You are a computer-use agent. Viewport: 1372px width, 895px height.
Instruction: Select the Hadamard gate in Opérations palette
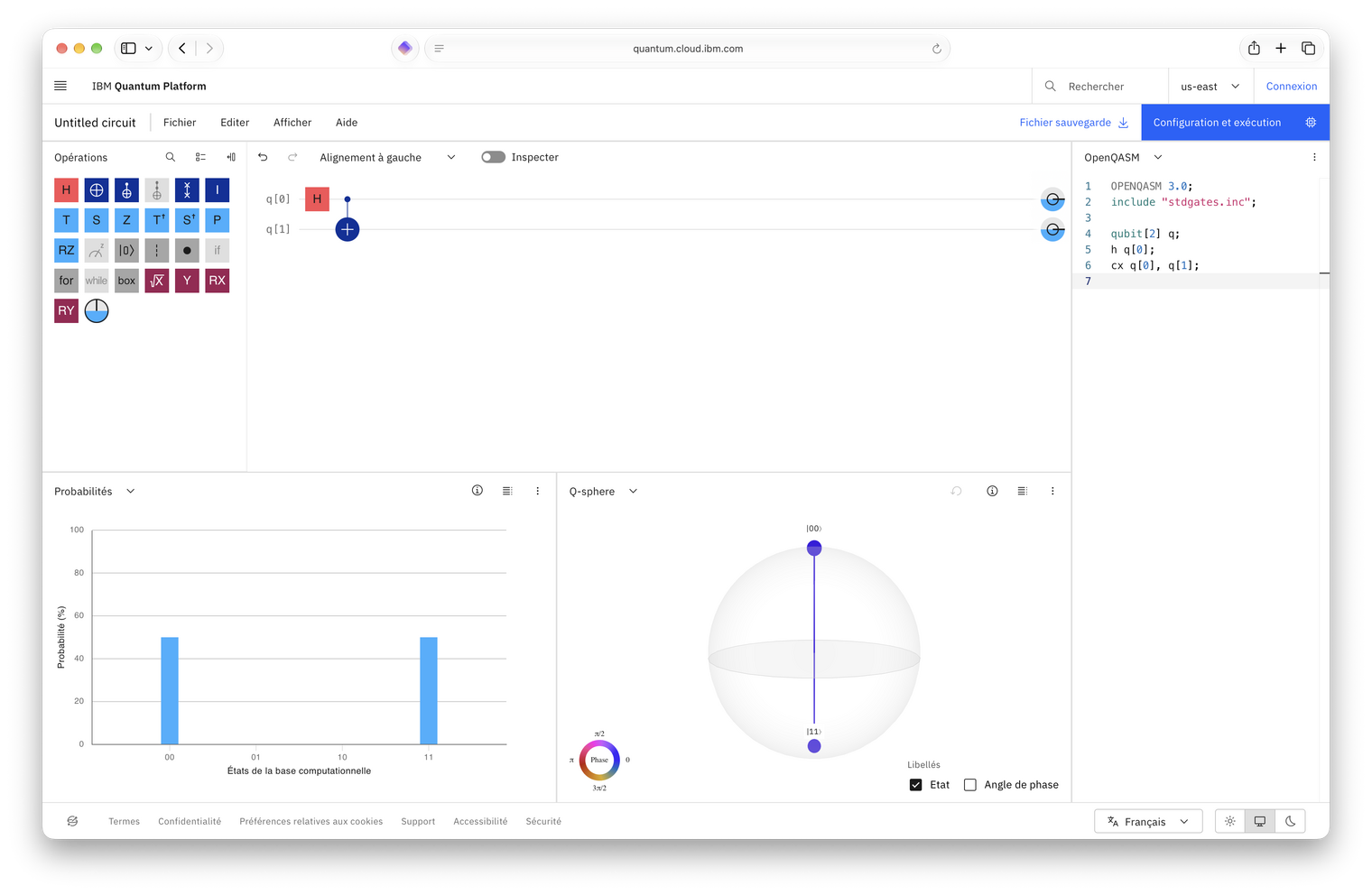pos(66,190)
